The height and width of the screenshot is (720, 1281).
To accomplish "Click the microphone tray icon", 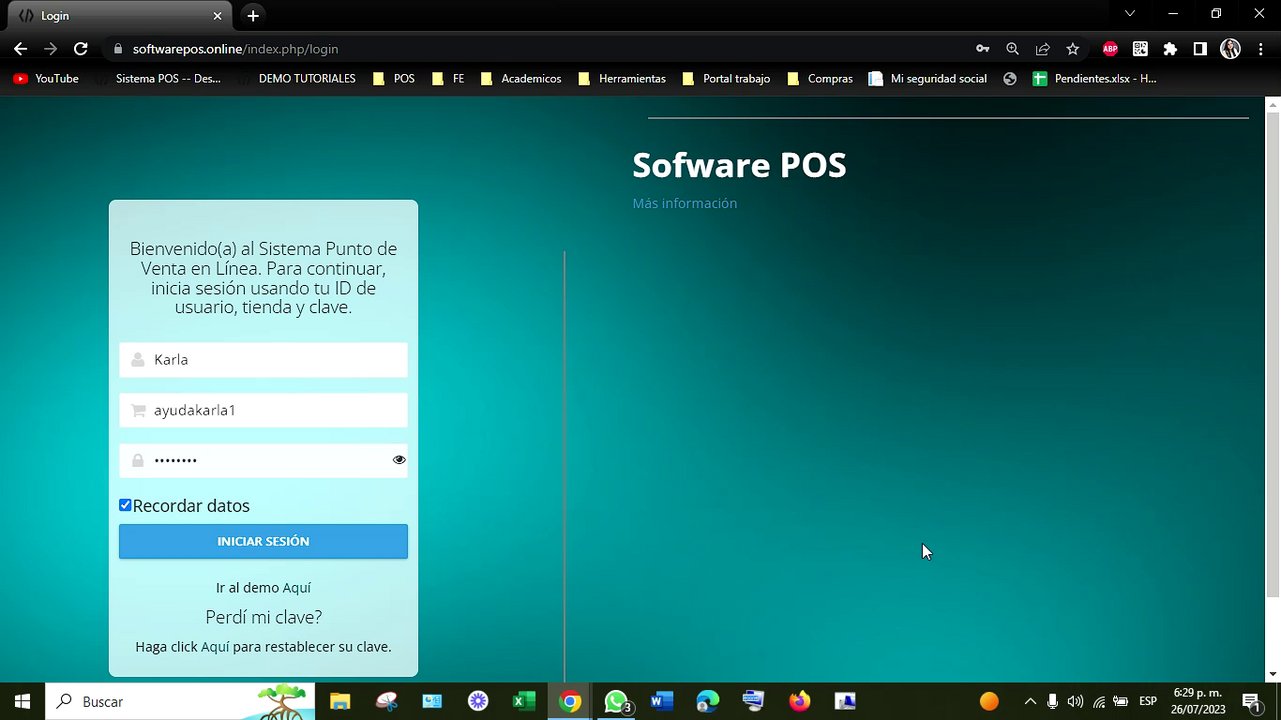I will [1053, 701].
